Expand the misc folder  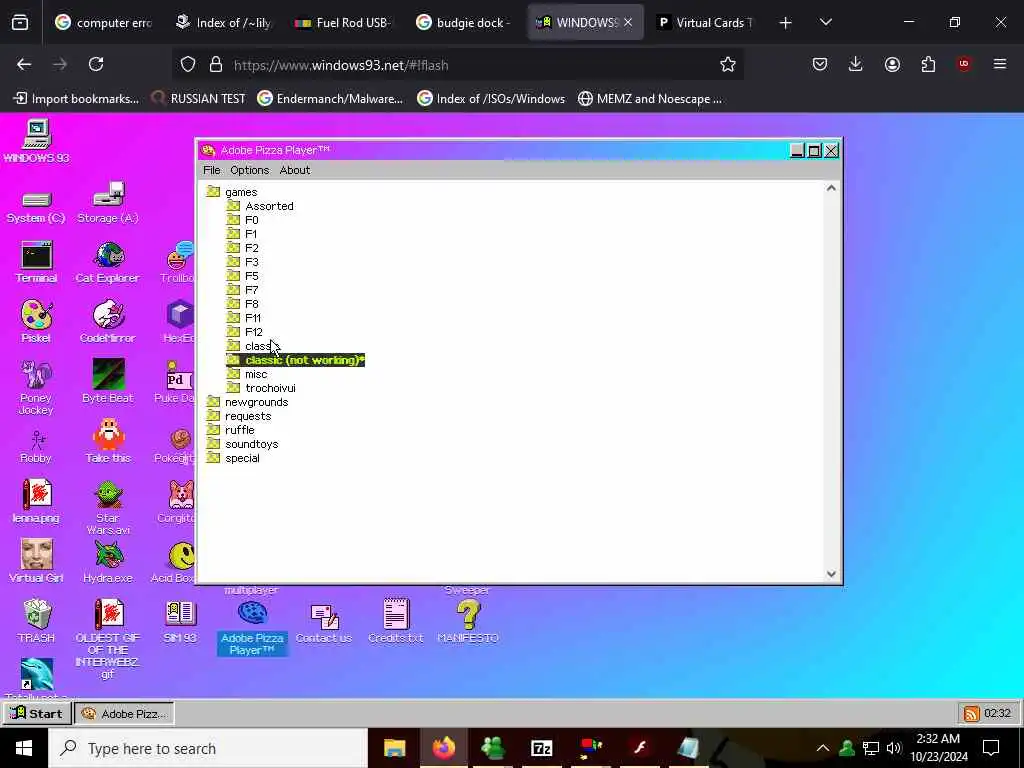247,374
